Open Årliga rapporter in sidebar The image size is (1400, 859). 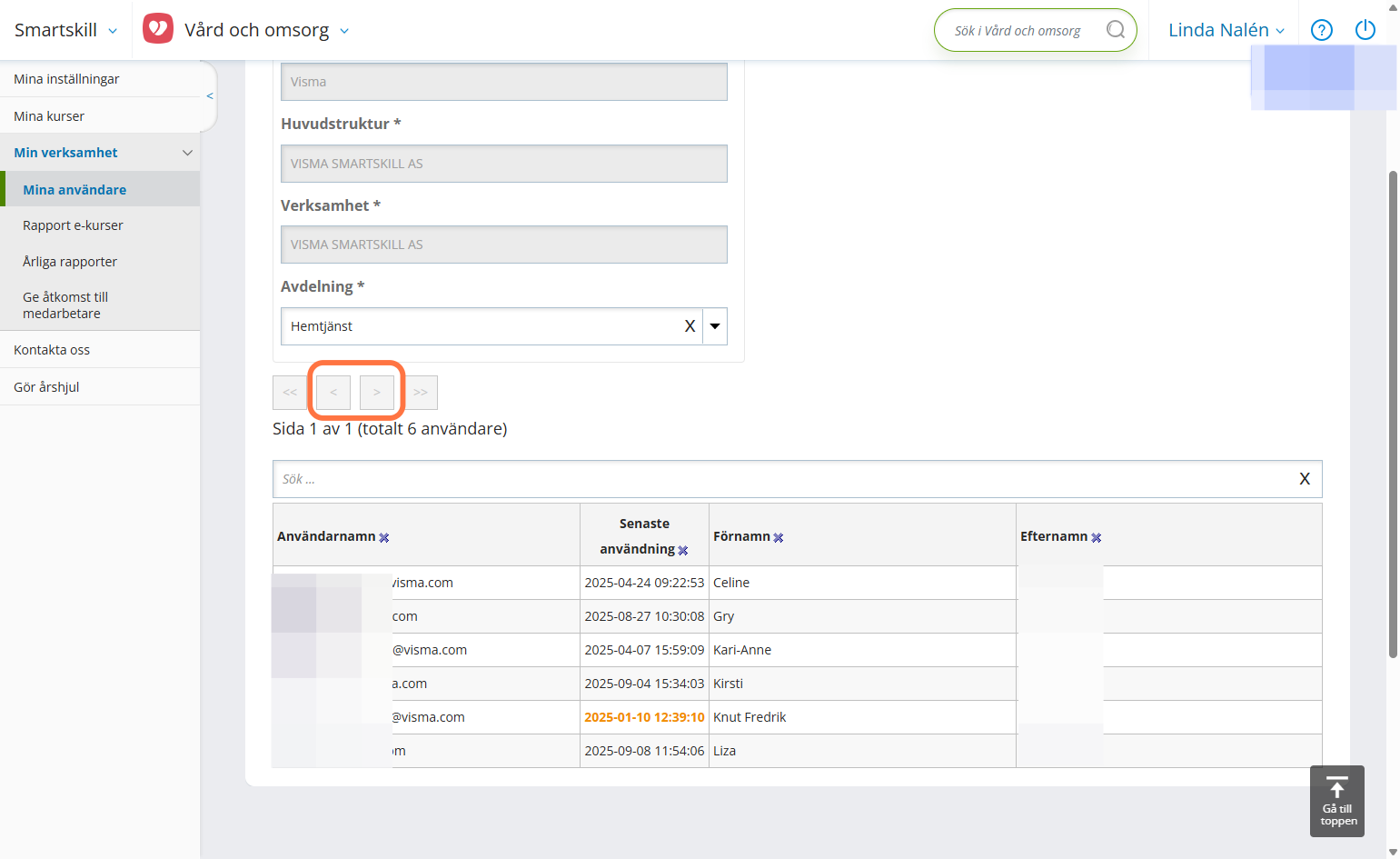pos(100,262)
